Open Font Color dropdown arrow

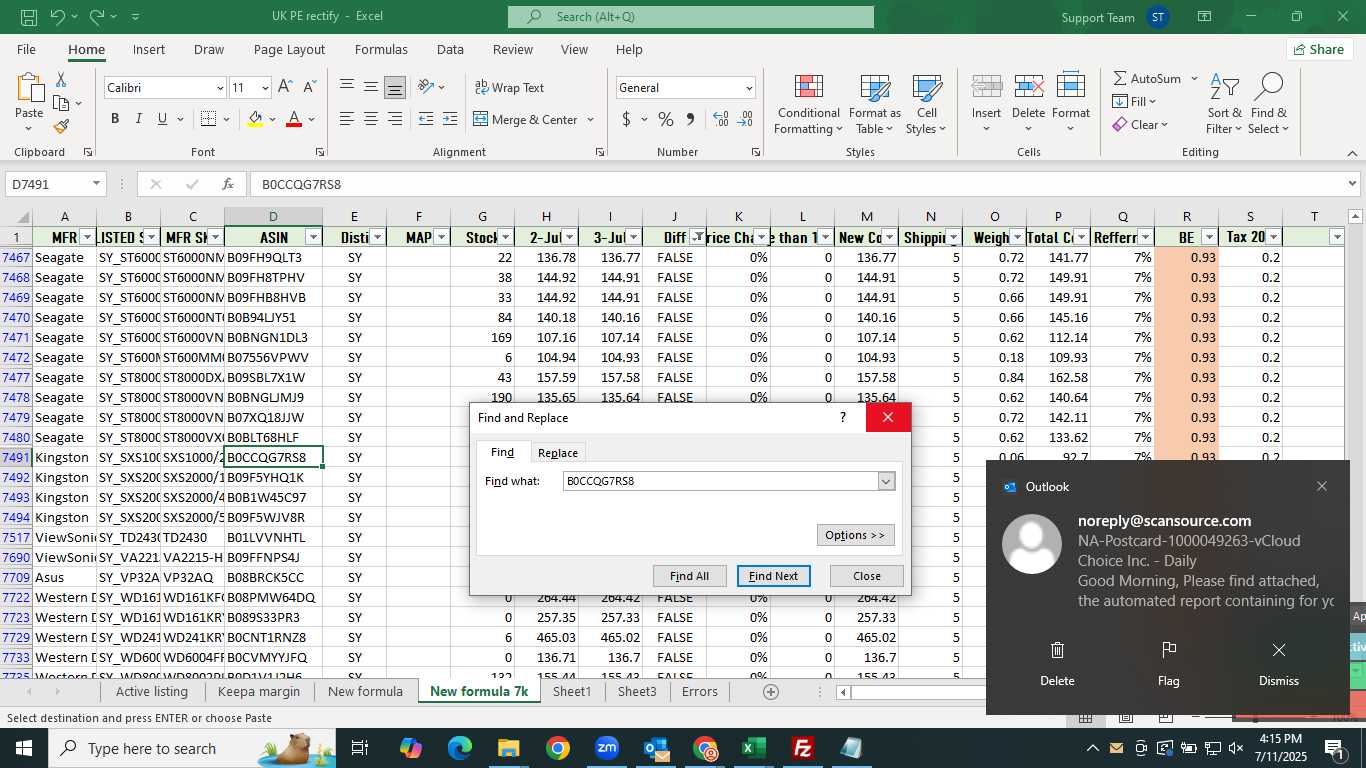pyautogui.click(x=312, y=119)
